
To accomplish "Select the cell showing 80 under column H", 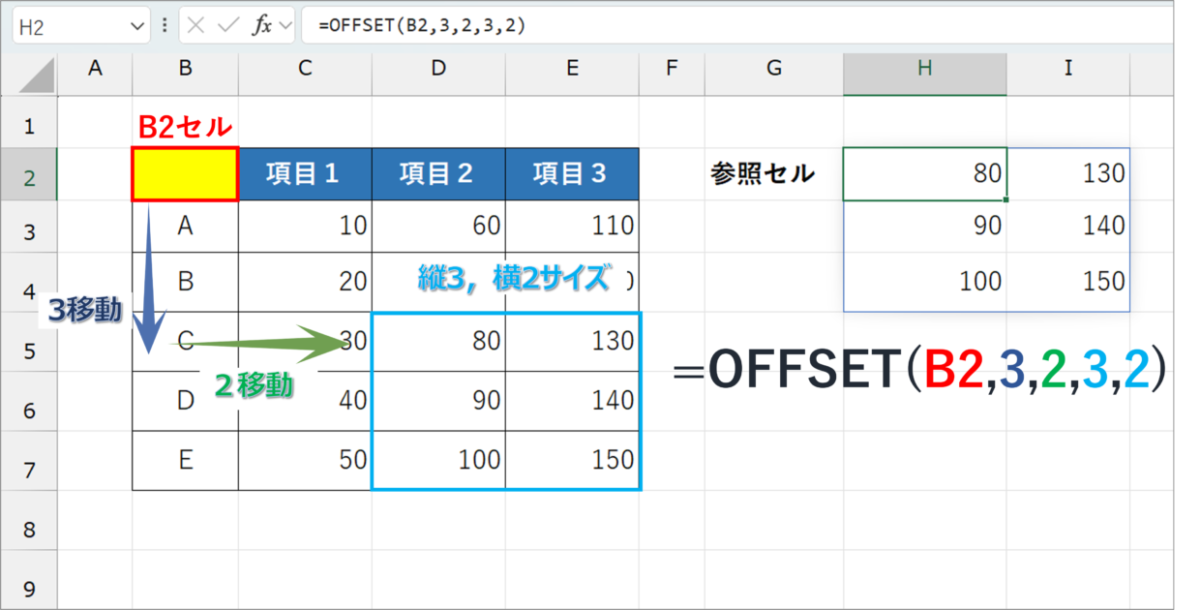I will 923,172.
